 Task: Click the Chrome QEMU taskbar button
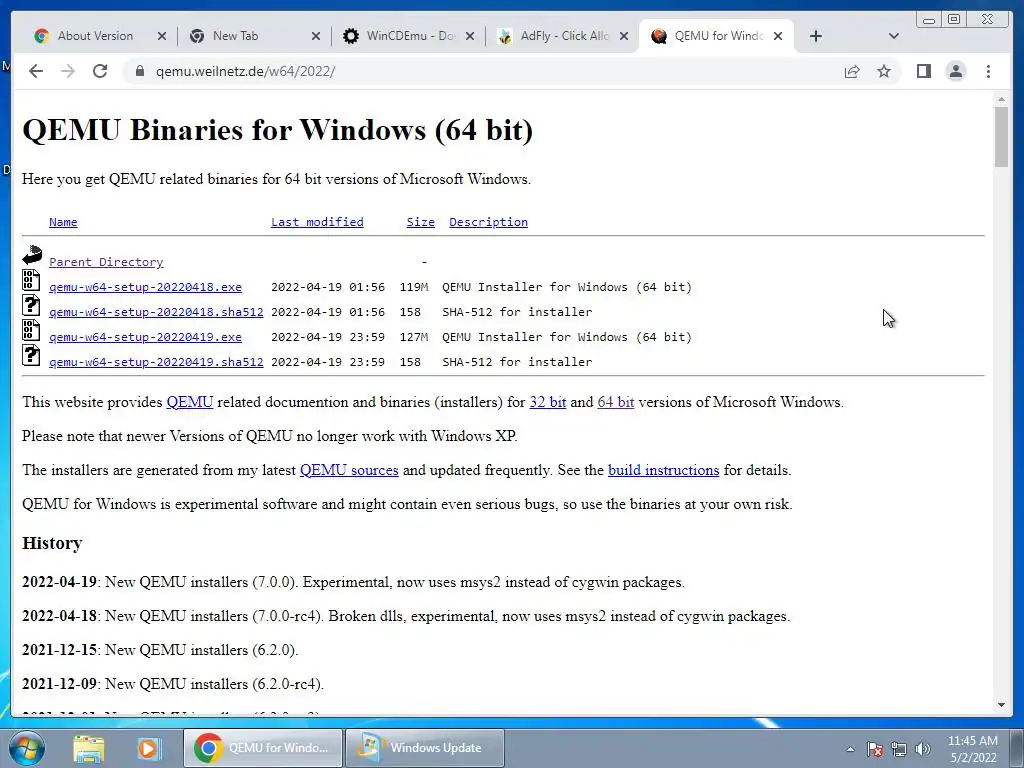click(263, 748)
